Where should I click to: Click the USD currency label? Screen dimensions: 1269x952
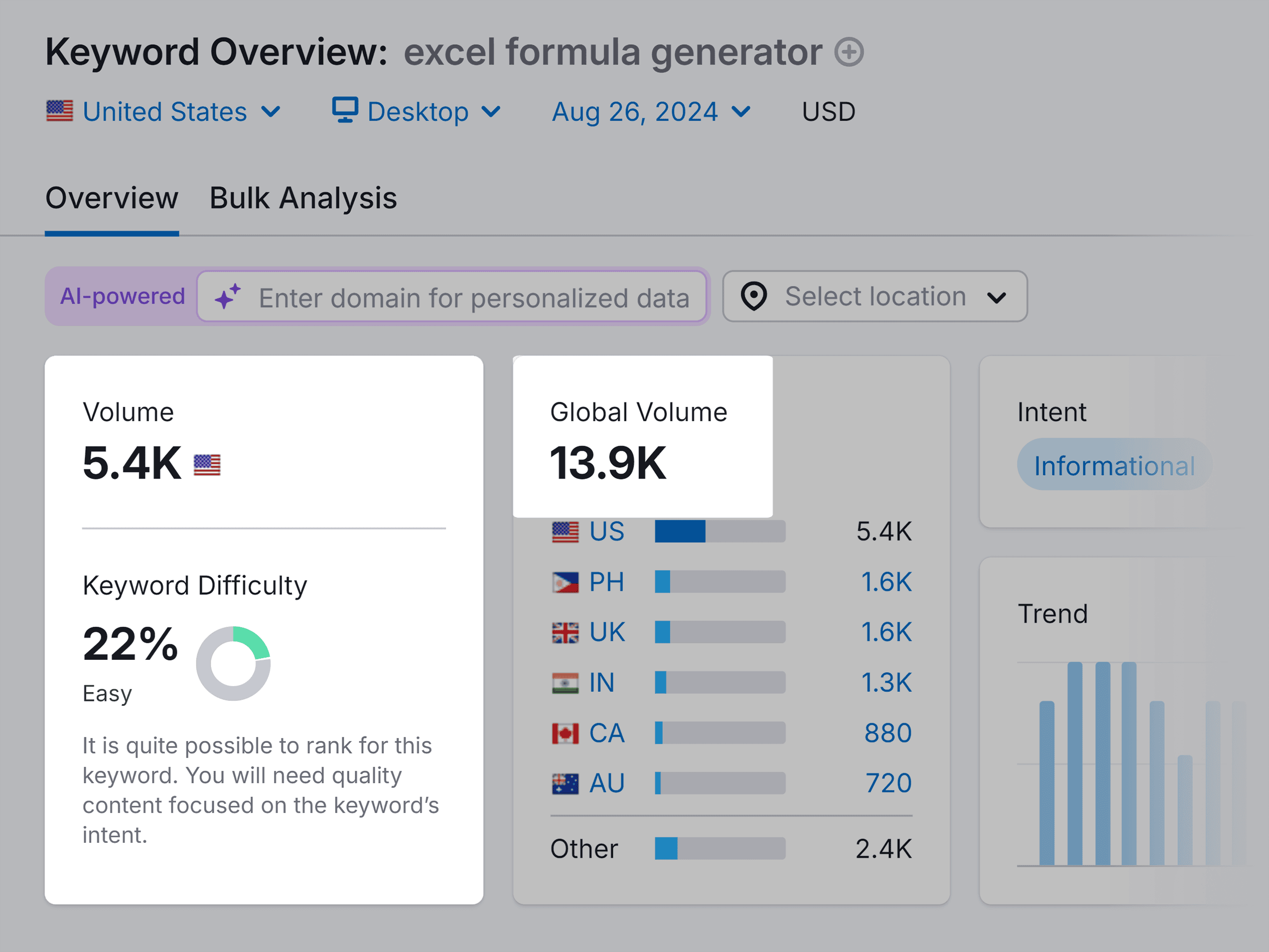point(828,112)
